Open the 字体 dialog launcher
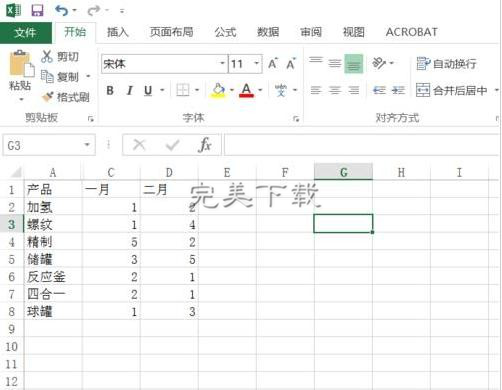The height and width of the screenshot is (390, 502). click(x=296, y=119)
